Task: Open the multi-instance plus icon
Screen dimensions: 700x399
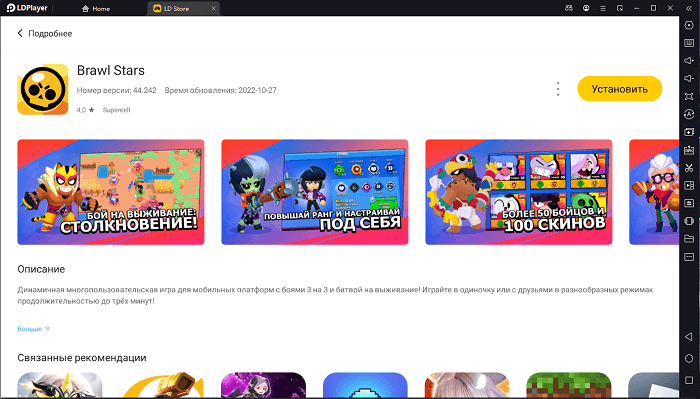Action: 689,132
